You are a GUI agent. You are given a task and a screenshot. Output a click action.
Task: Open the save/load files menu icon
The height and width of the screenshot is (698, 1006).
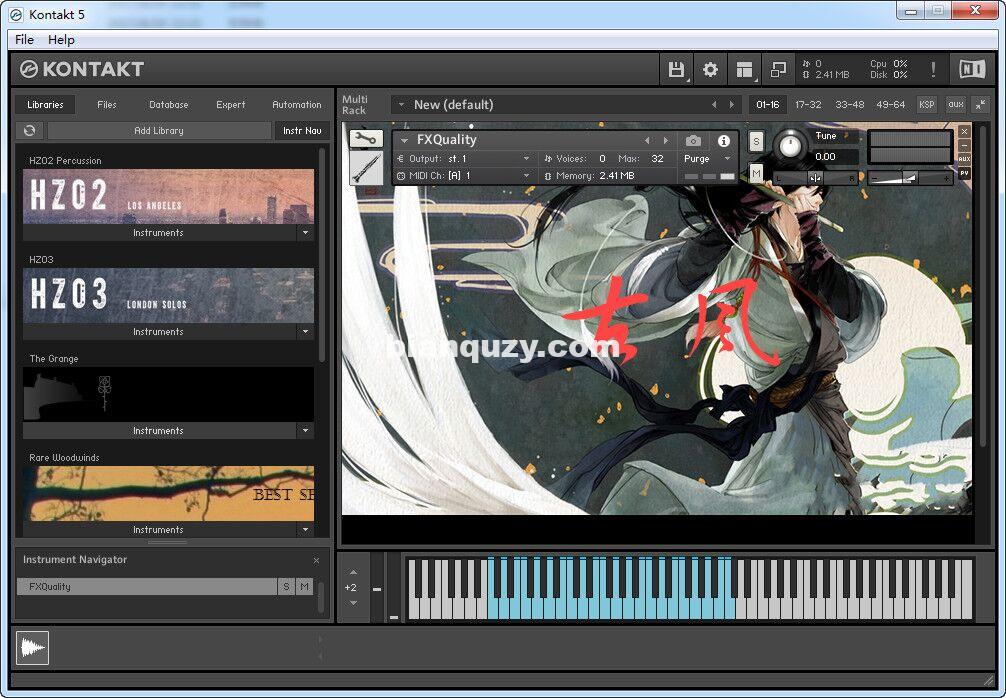coord(676,69)
